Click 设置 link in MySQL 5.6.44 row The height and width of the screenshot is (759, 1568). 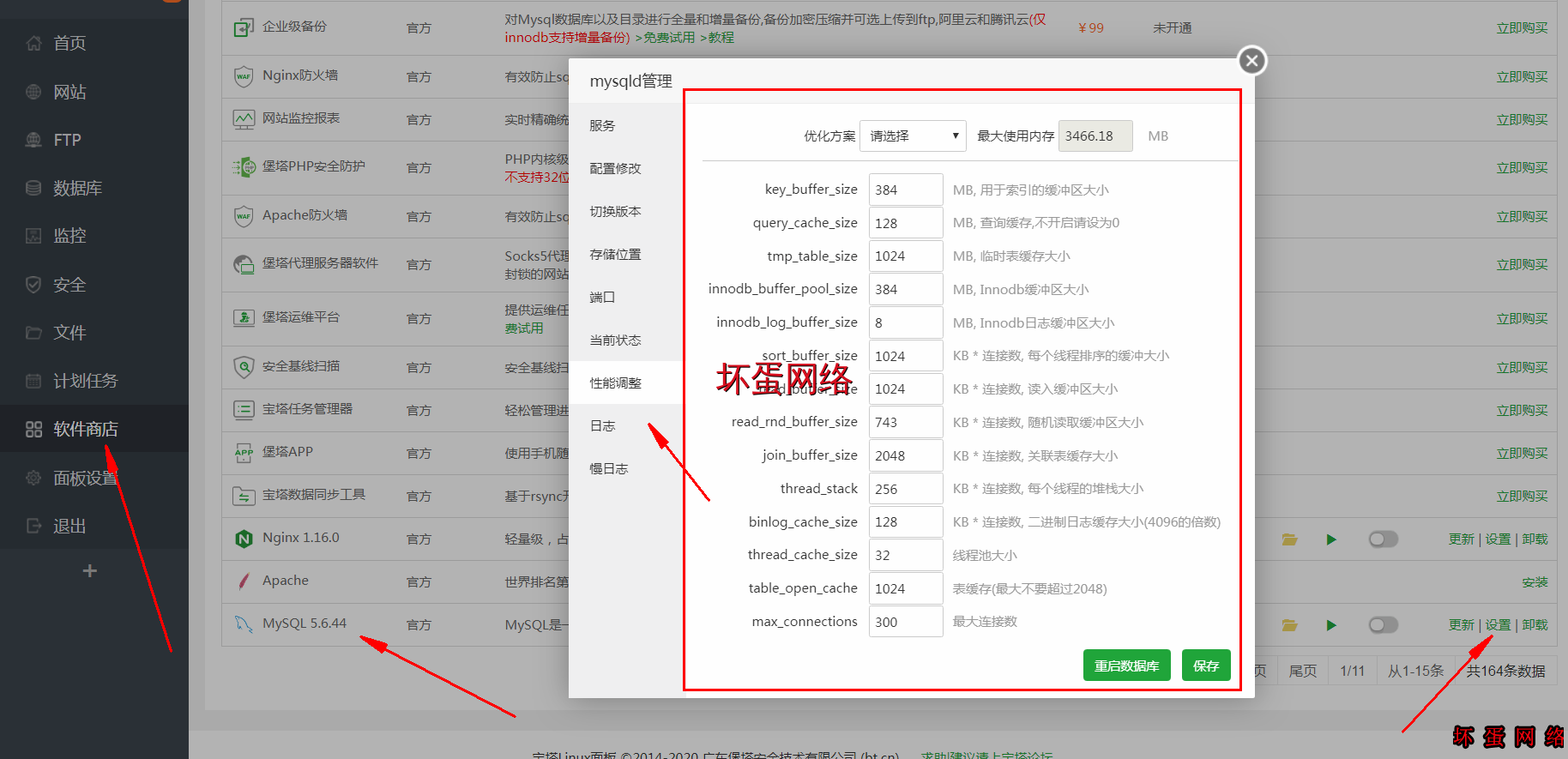1499,625
